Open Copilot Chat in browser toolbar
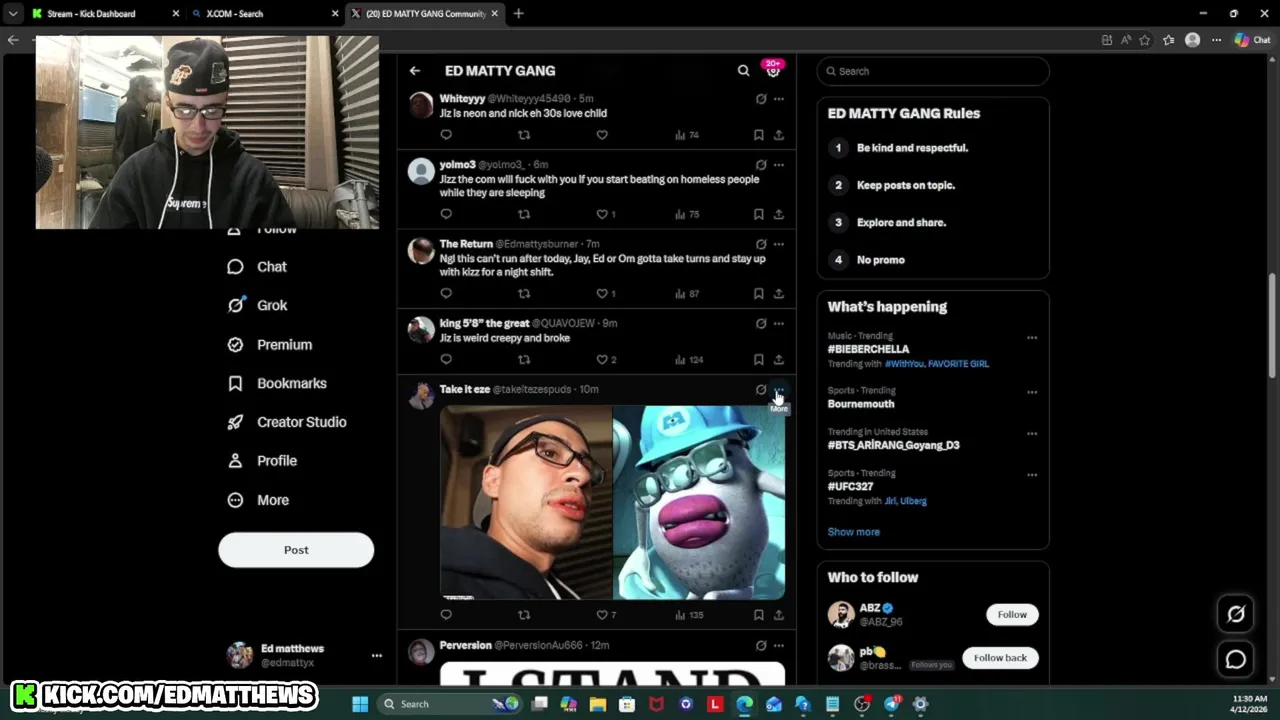 click(1251, 40)
